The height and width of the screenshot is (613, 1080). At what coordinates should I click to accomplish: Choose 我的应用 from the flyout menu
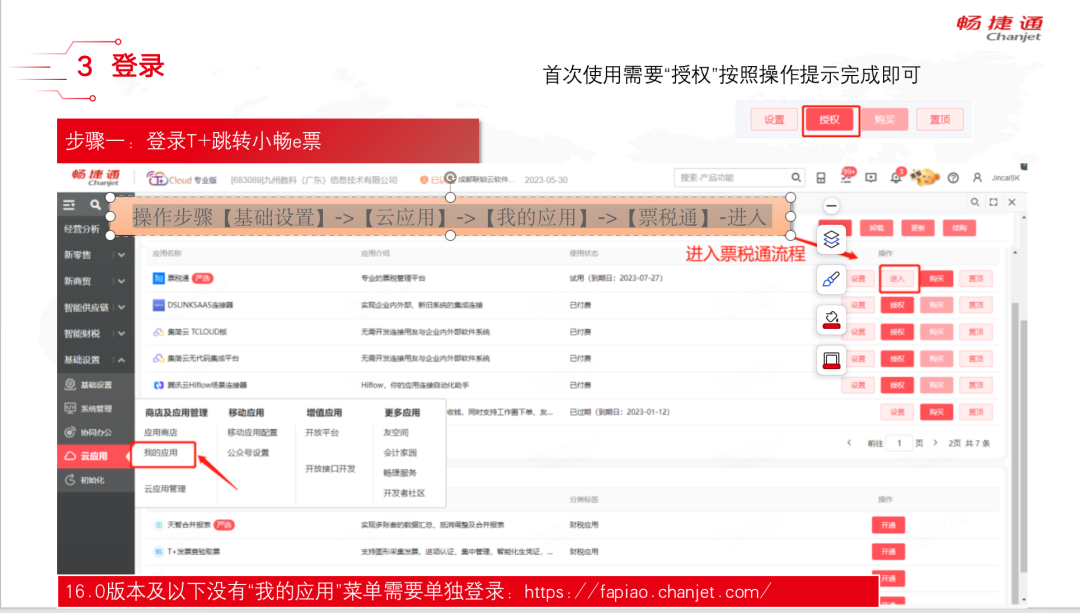(160, 453)
